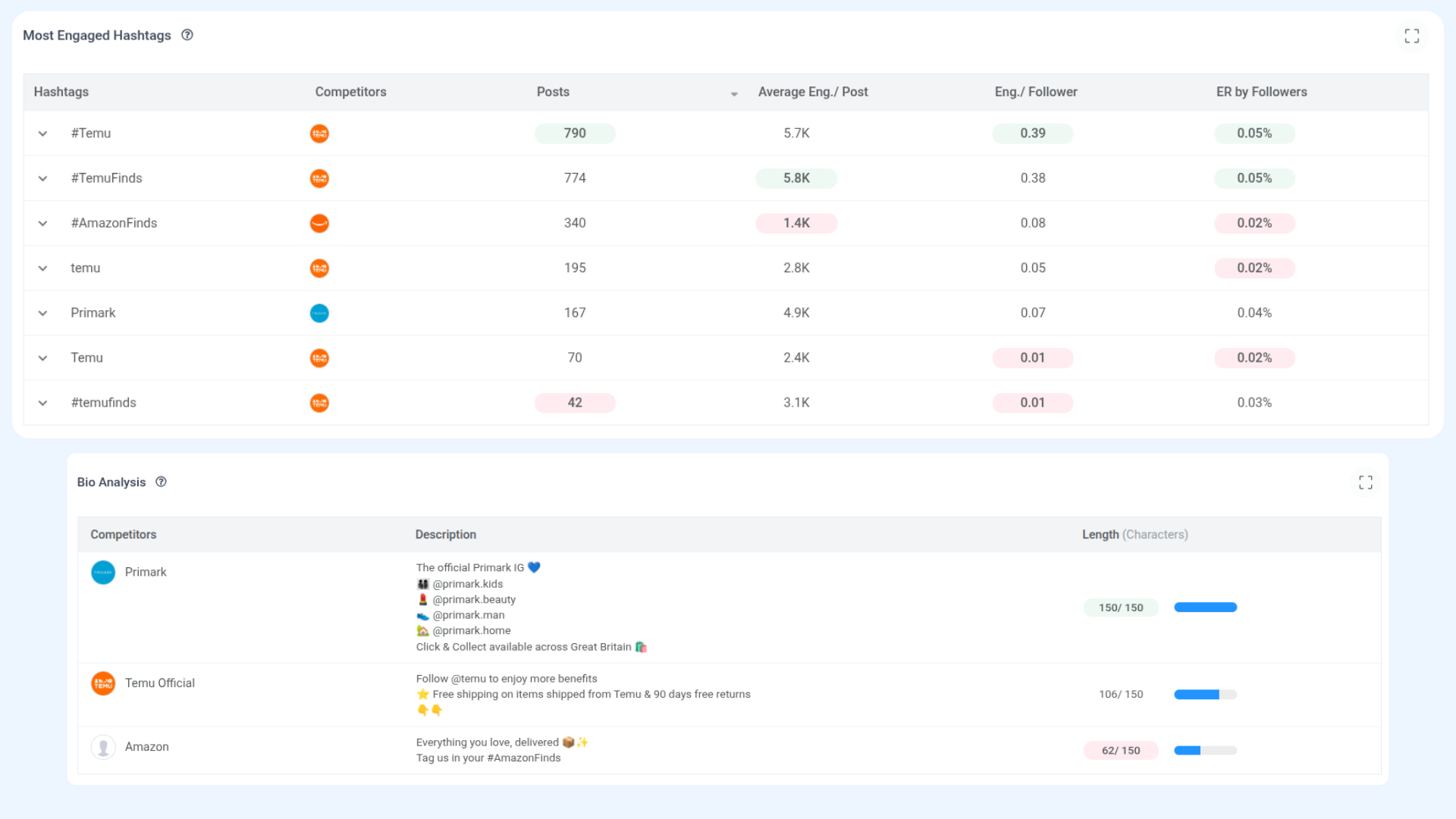1456x819 pixels.
Task: Click Amazon logo in #AmazonFinds row
Action: point(319,223)
